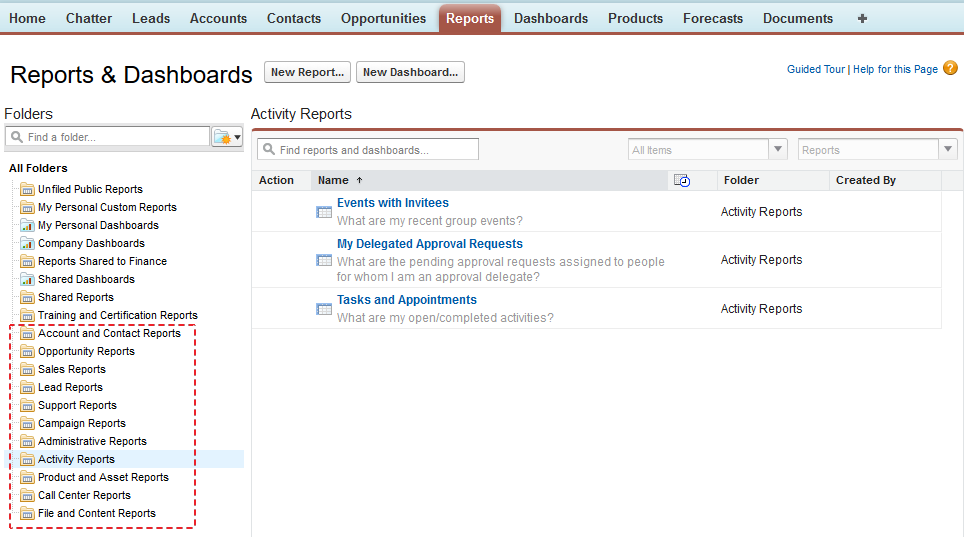Open the Leads tab
964x537 pixels.
click(x=151, y=18)
